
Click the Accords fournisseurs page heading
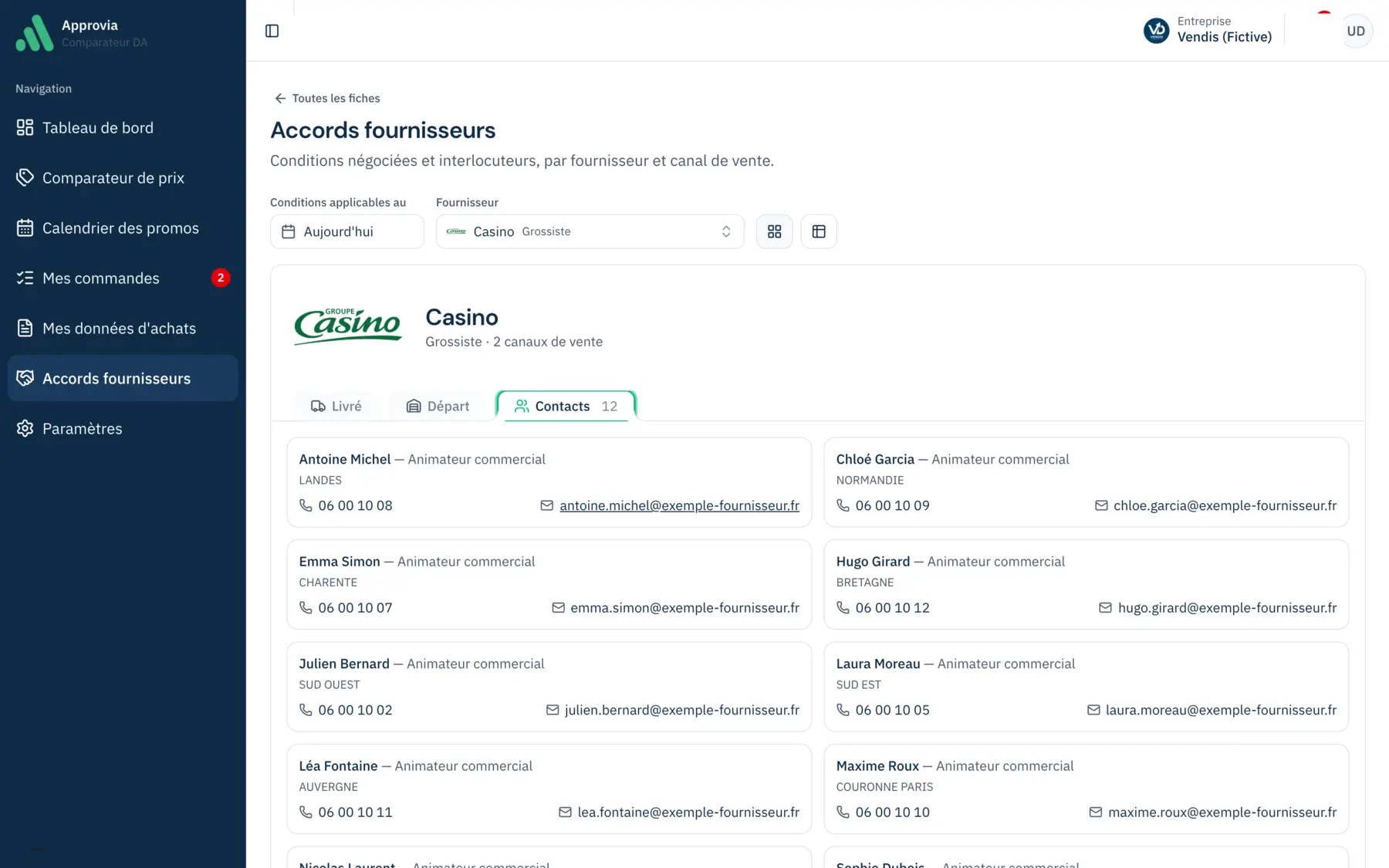click(383, 130)
